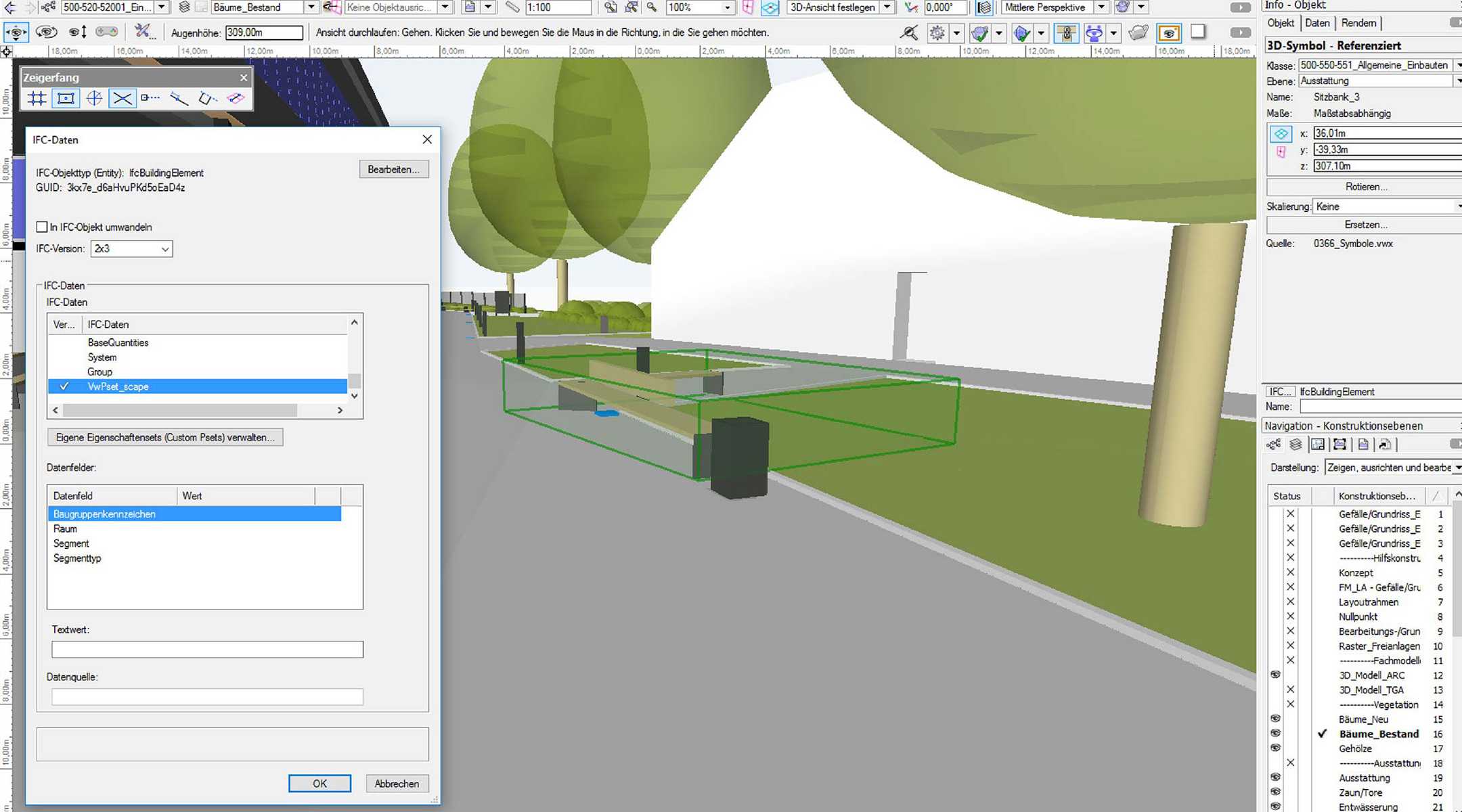The height and width of the screenshot is (812, 1462).
Task: Click OK in IFC-Daten dialog
Action: pos(319,784)
